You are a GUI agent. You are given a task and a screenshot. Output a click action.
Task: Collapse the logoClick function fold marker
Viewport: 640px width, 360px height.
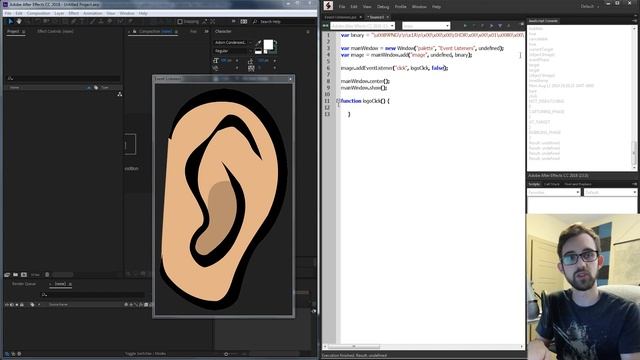point(338,101)
